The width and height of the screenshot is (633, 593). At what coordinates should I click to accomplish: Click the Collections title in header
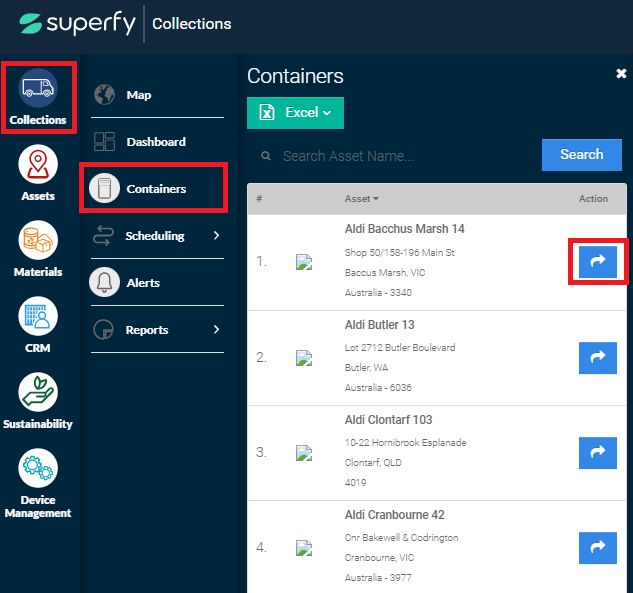pos(191,24)
